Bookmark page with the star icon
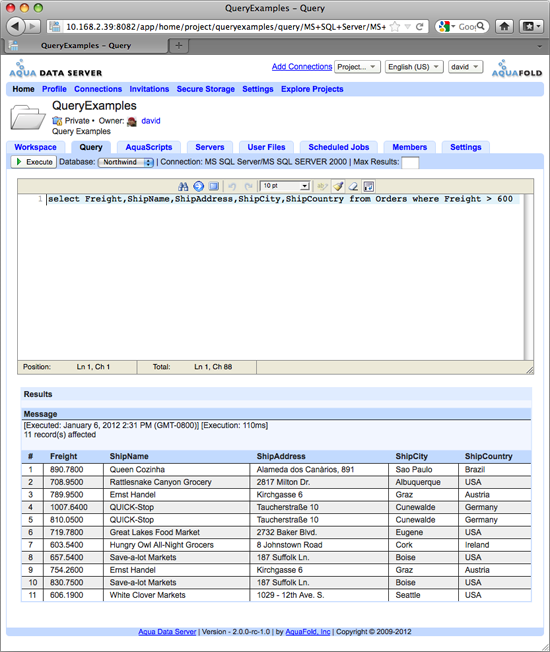The width and height of the screenshot is (550, 652). tap(395, 27)
